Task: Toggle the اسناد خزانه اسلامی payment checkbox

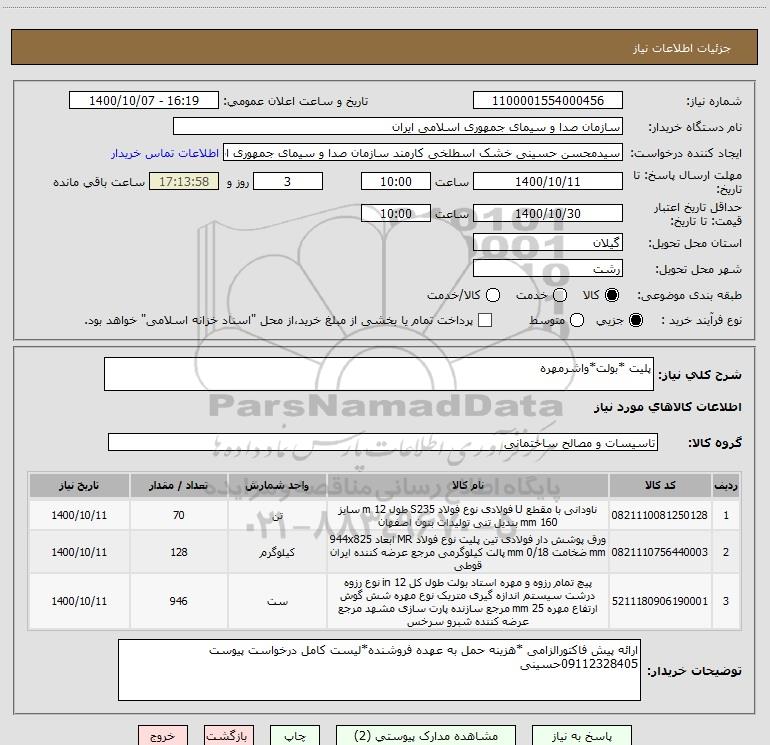Action: [x=485, y=320]
